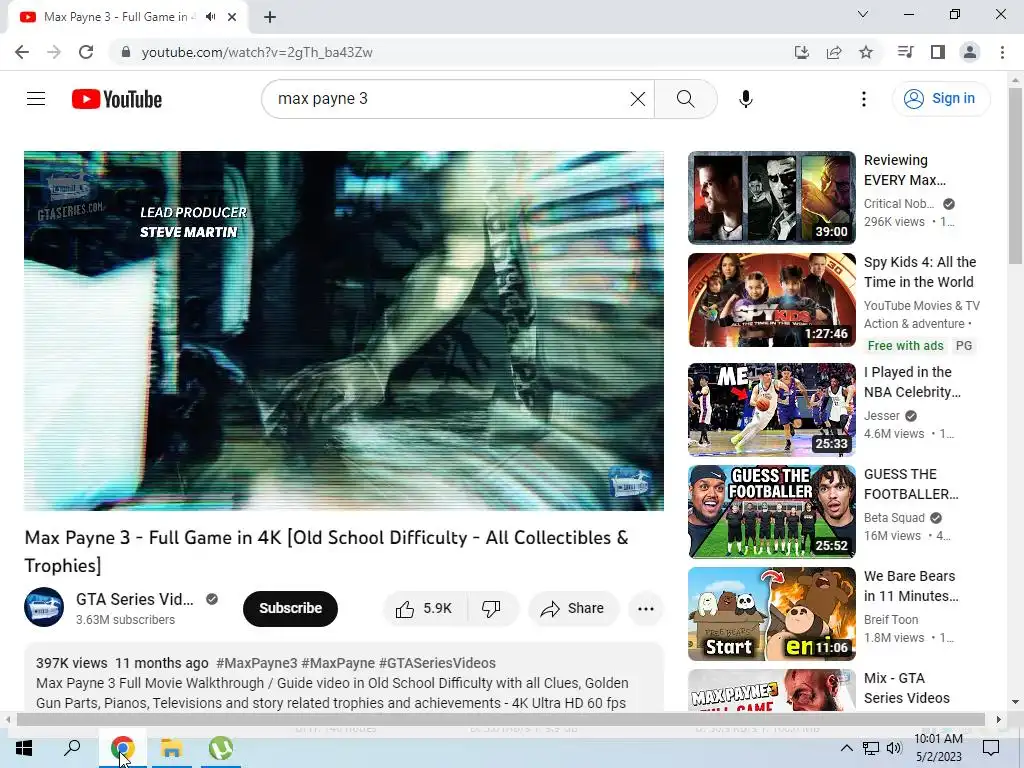1024x768 pixels.
Task: Open GUESS THE FOOTBALLER video thumbnail
Action: coord(771,511)
